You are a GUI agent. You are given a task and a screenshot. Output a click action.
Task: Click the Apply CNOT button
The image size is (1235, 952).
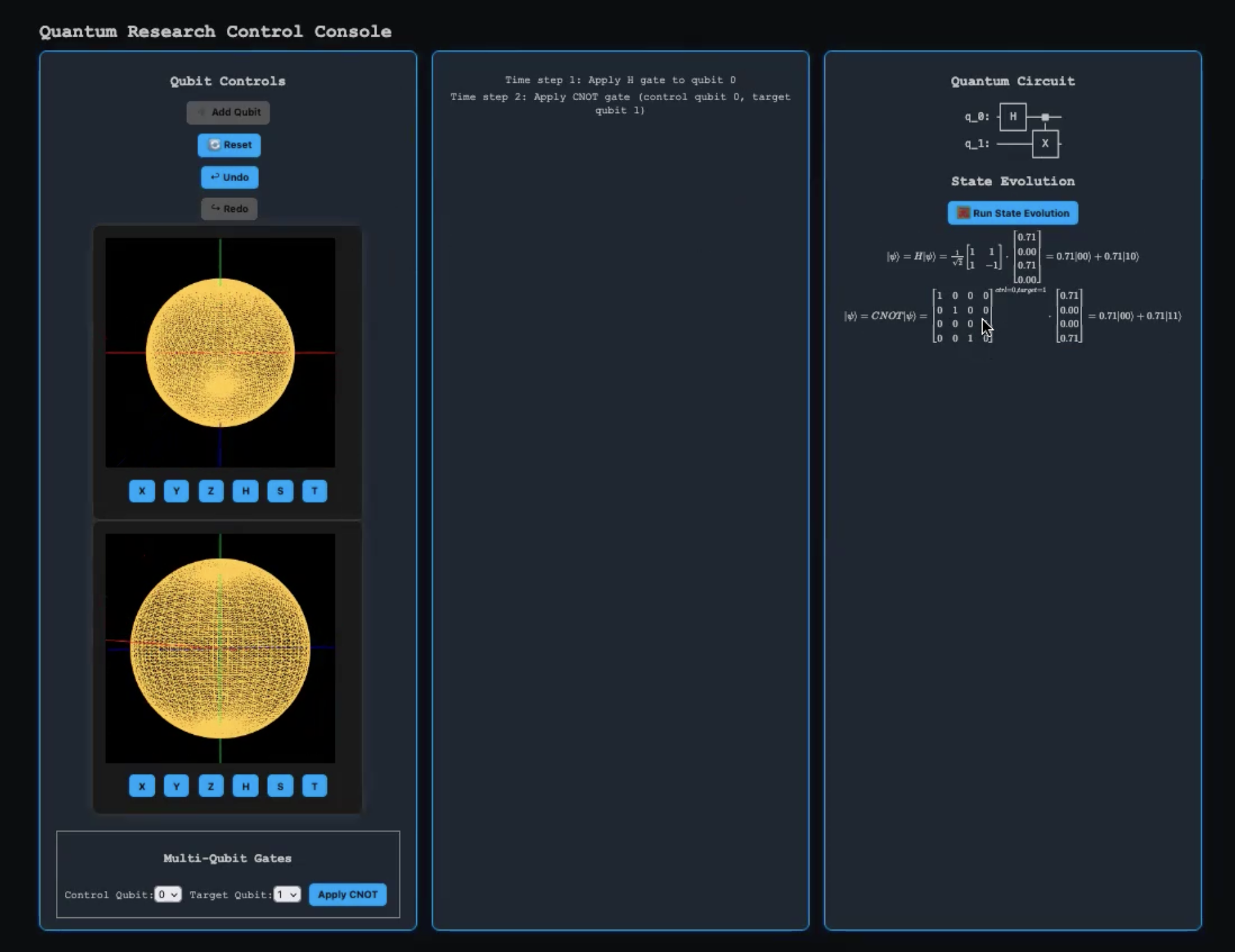[348, 894]
